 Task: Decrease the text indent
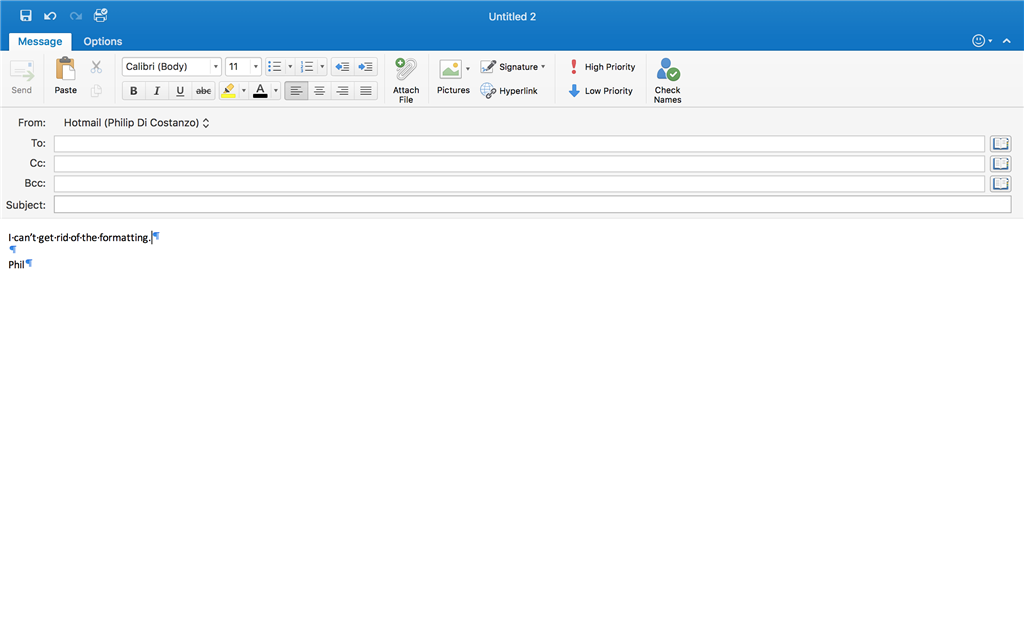point(342,67)
